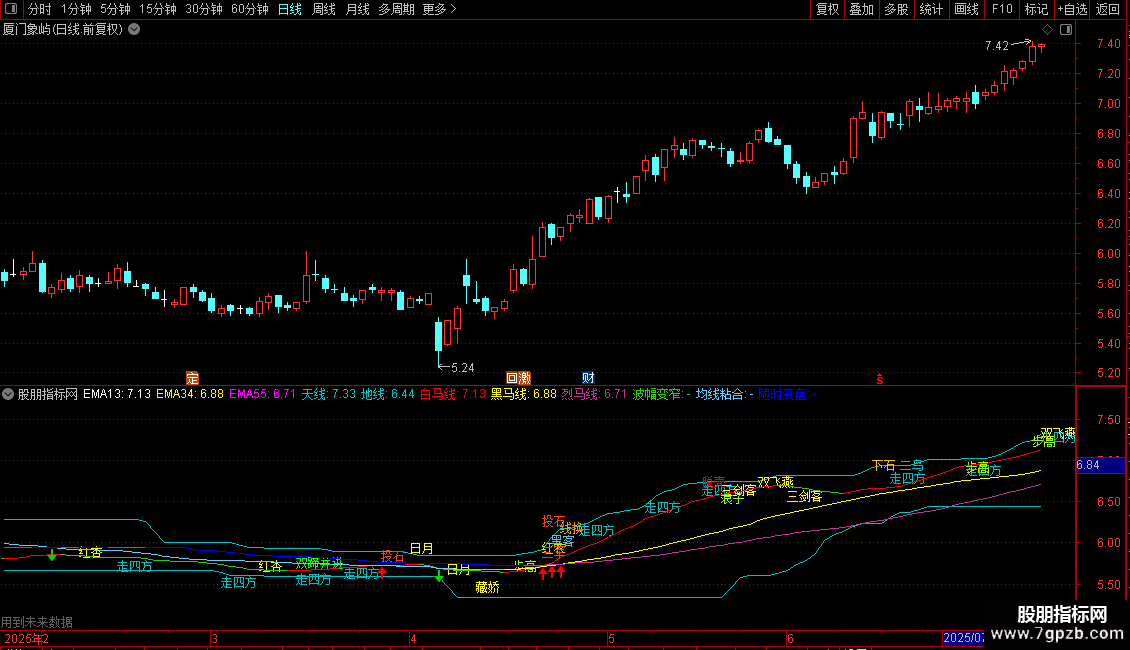The image size is (1130, 650).
Task: Open F10 company info
Action: pyautogui.click(x=1002, y=9)
